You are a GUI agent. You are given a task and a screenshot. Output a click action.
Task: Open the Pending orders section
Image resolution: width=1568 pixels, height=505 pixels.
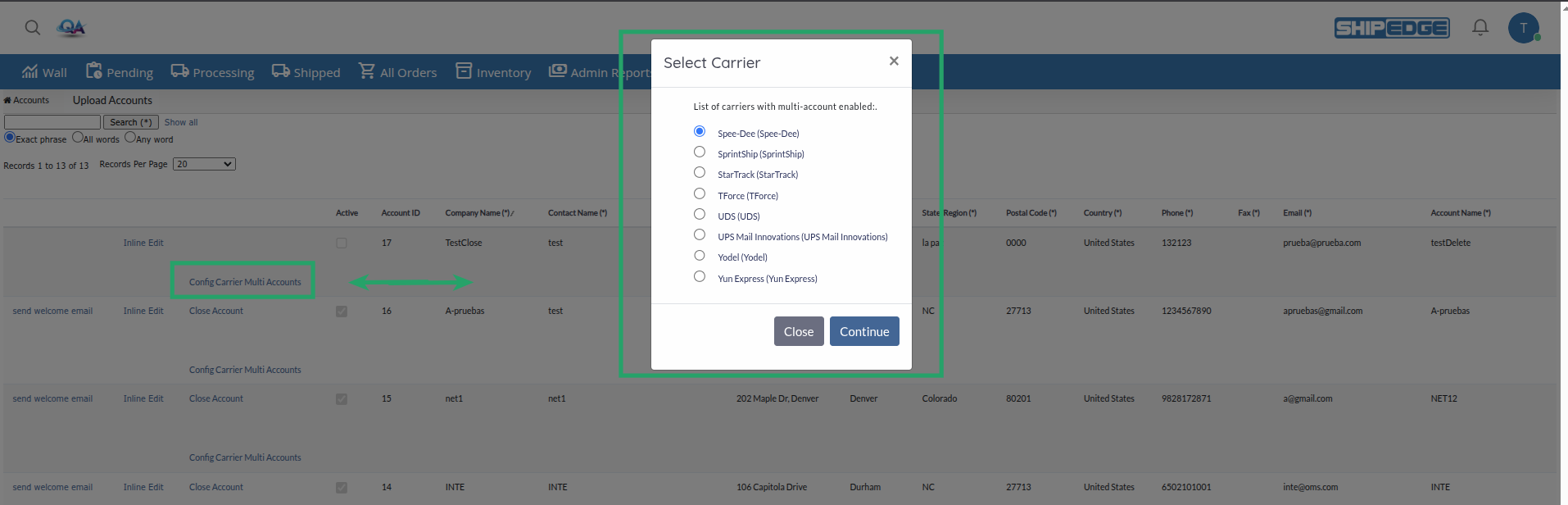tap(119, 71)
